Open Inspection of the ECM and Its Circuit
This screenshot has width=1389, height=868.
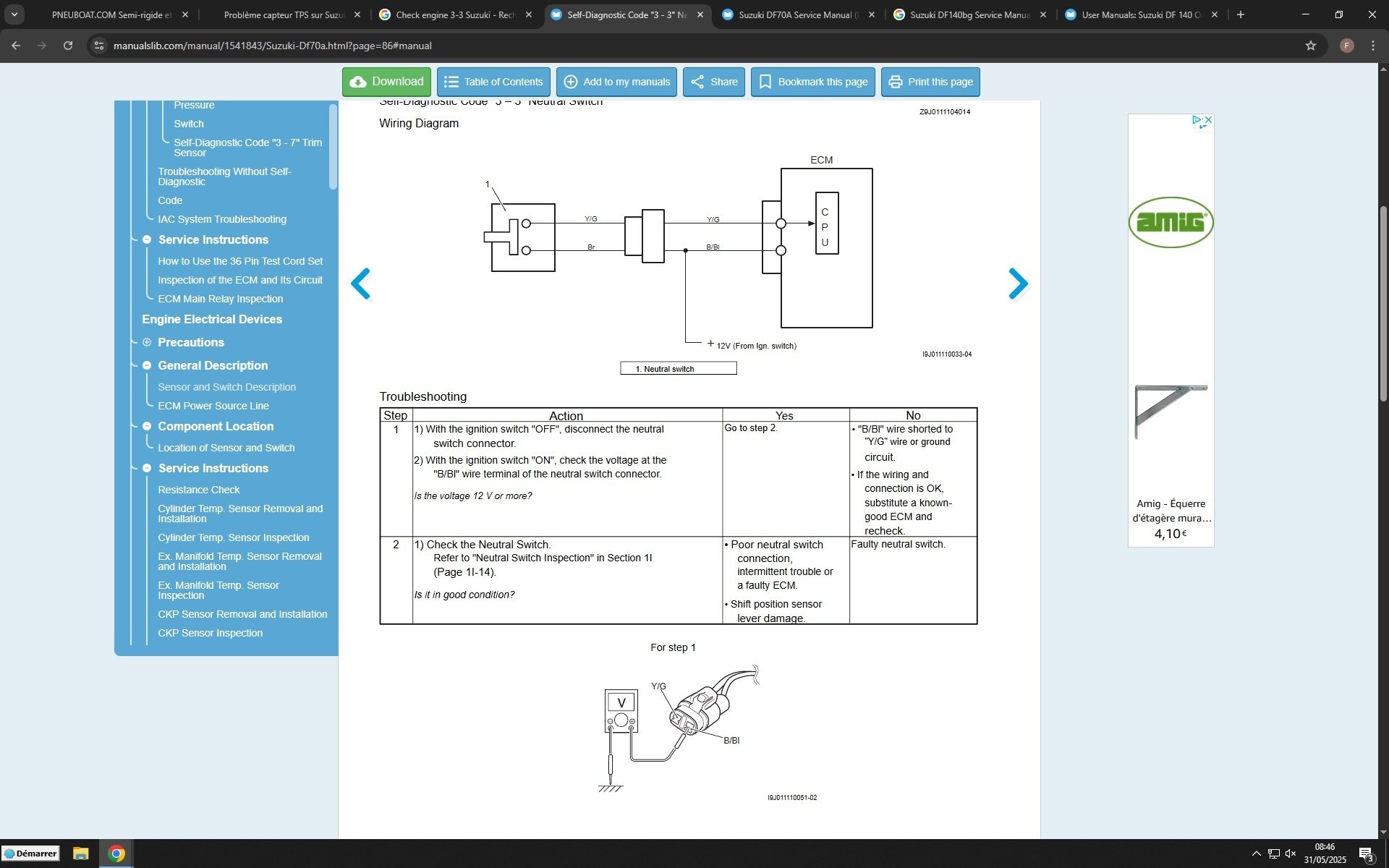(x=240, y=280)
